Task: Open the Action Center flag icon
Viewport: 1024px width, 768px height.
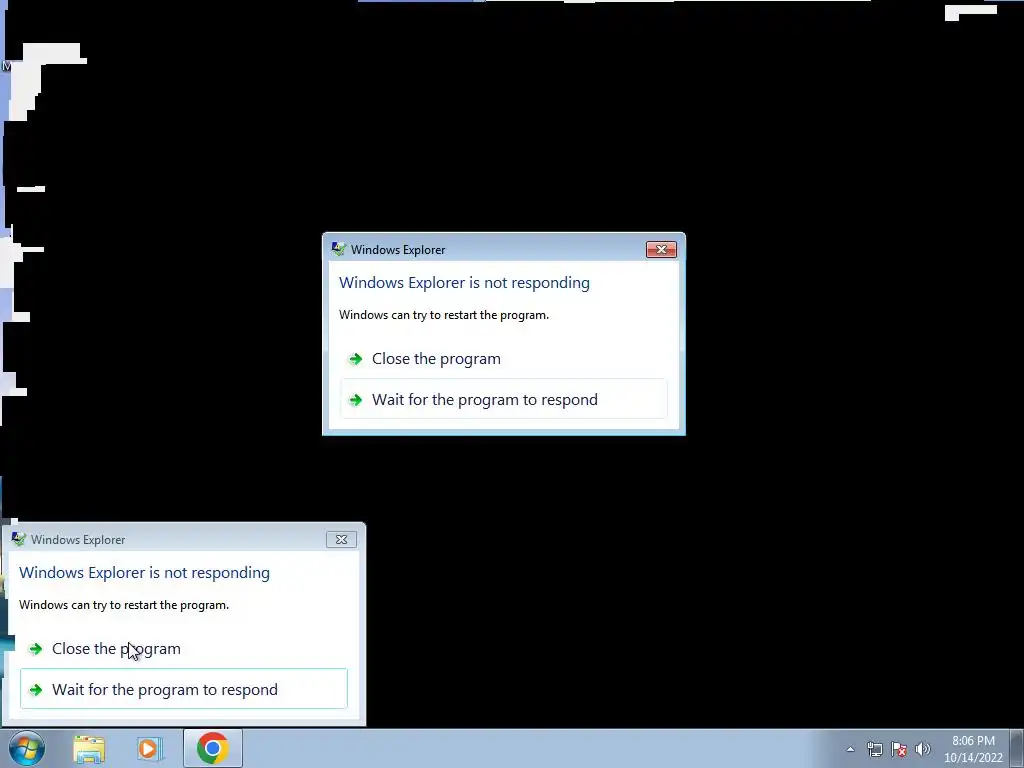Action: [x=899, y=749]
